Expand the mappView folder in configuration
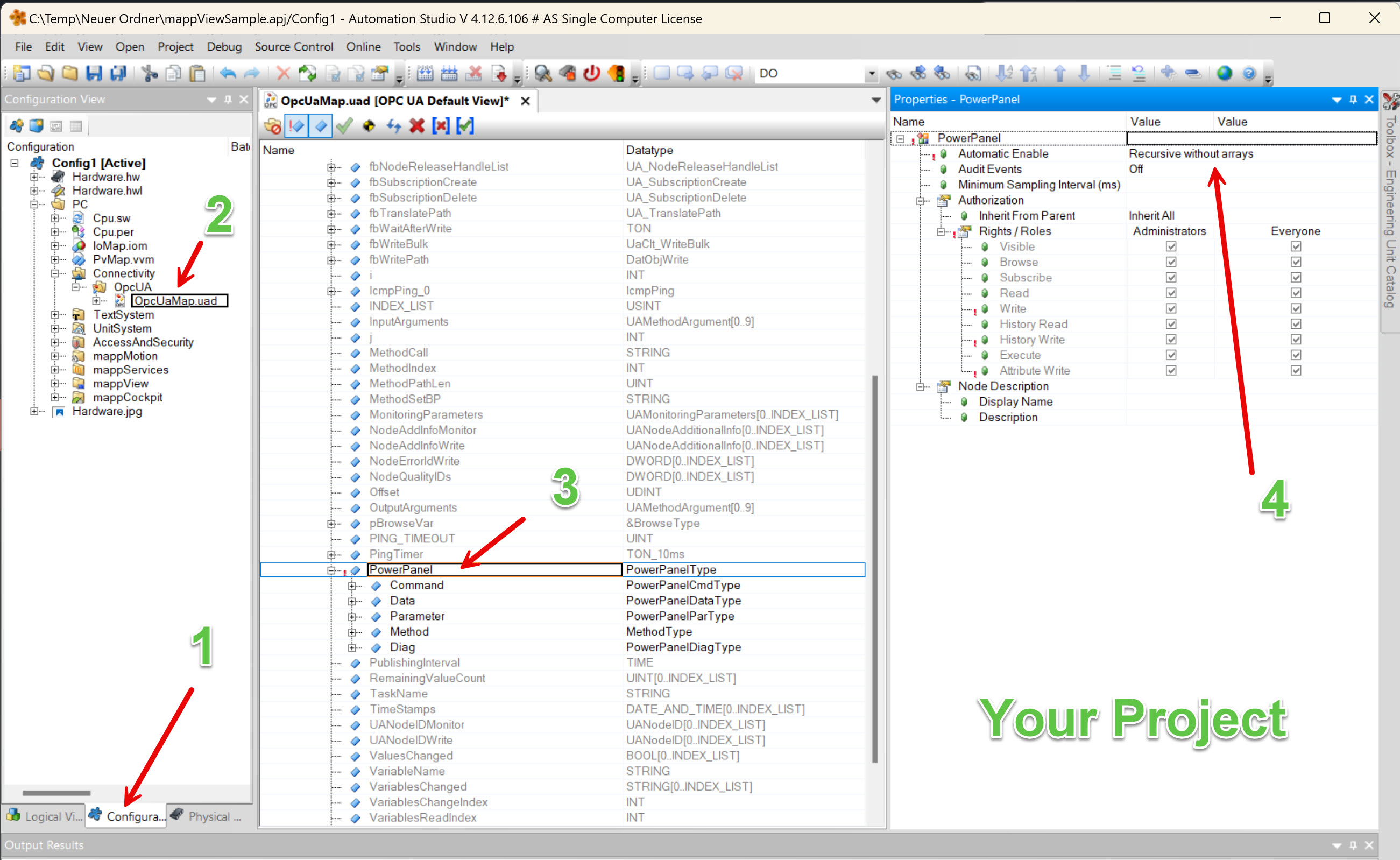 55,384
